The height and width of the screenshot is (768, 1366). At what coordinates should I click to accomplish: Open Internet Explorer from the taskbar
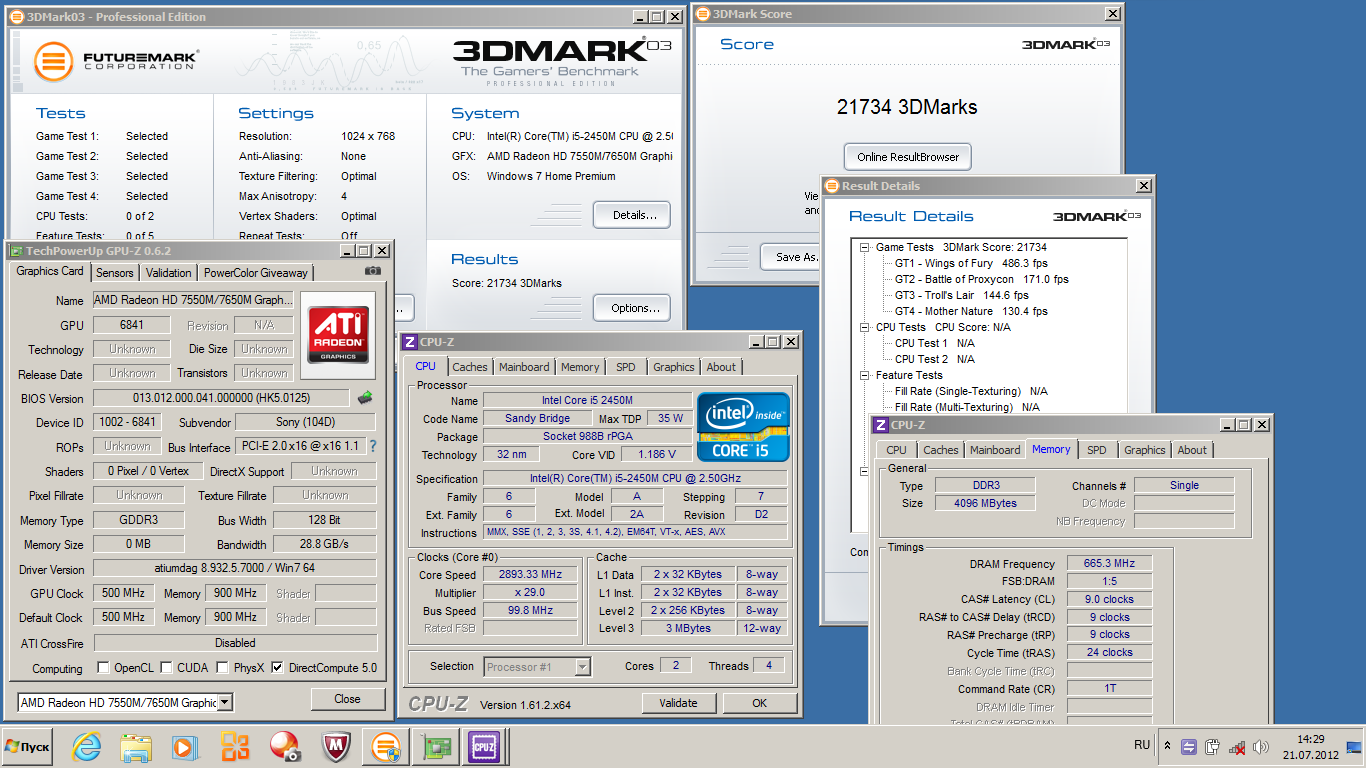[87, 746]
